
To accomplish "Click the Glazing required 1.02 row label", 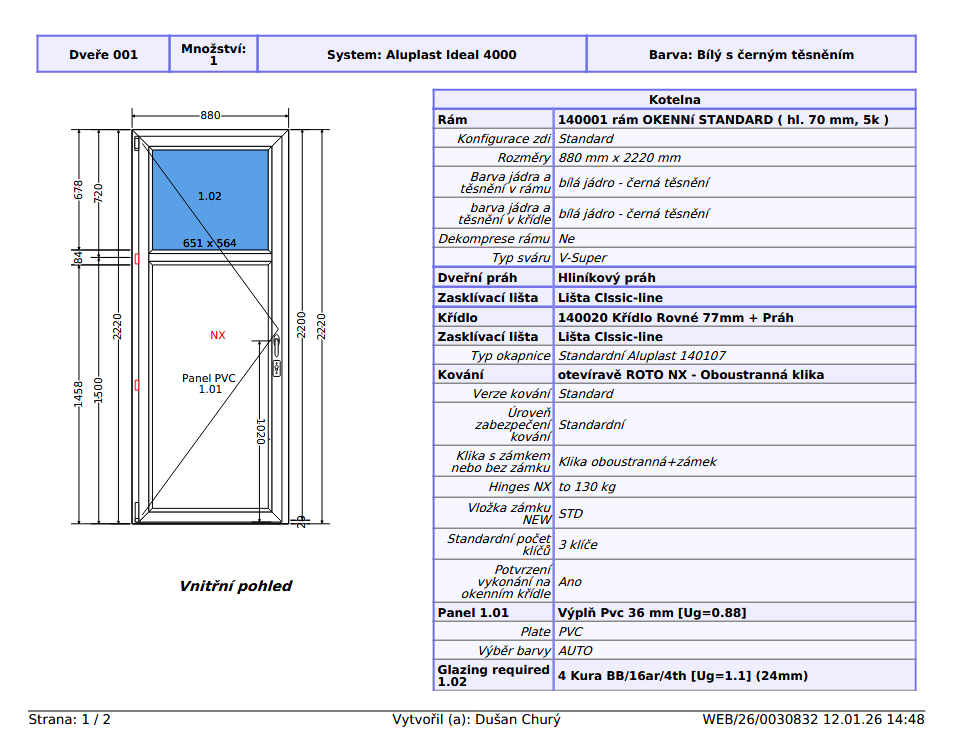I will coord(493,676).
